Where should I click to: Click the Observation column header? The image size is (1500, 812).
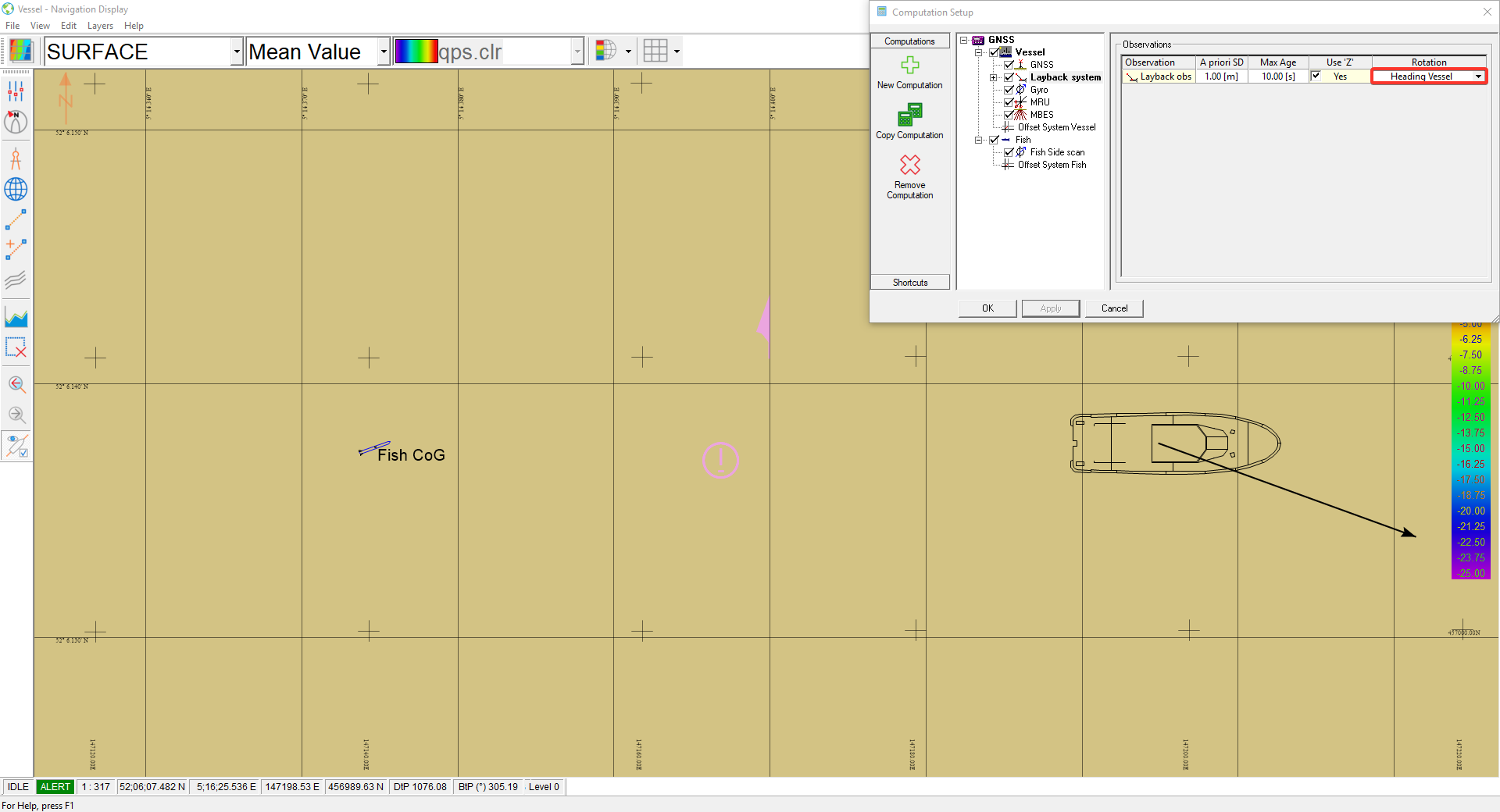pyautogui.click(x=1159, y=62)
